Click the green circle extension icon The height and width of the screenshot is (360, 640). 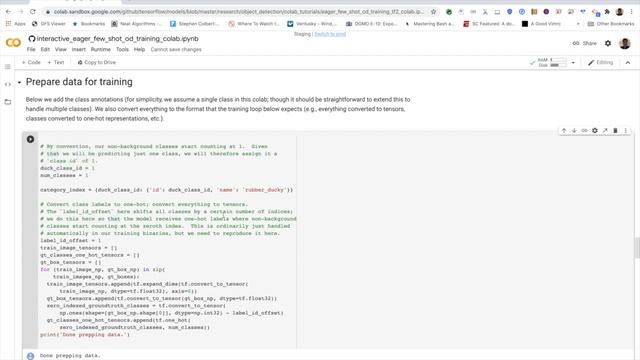coord(449,12)
